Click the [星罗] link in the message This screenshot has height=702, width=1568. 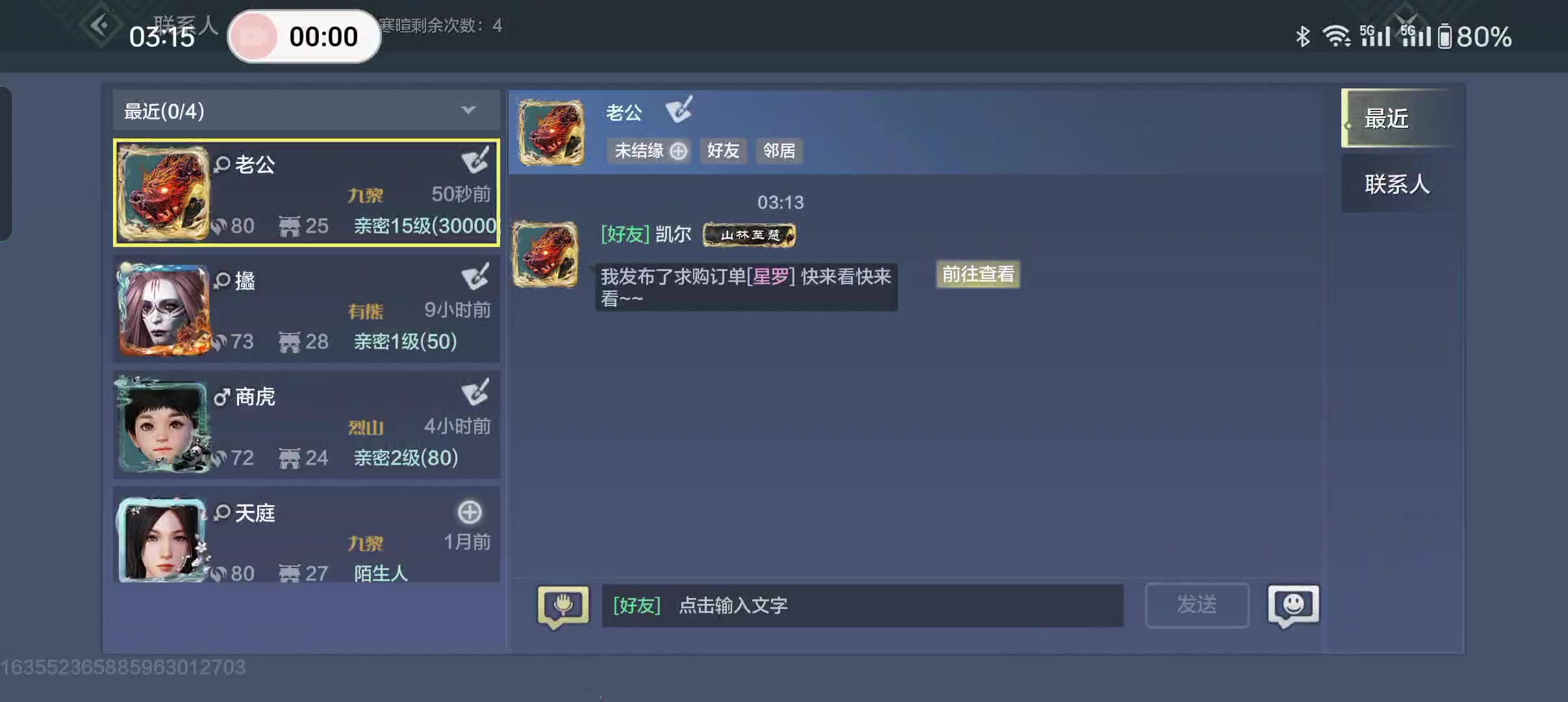coord(770,276)
